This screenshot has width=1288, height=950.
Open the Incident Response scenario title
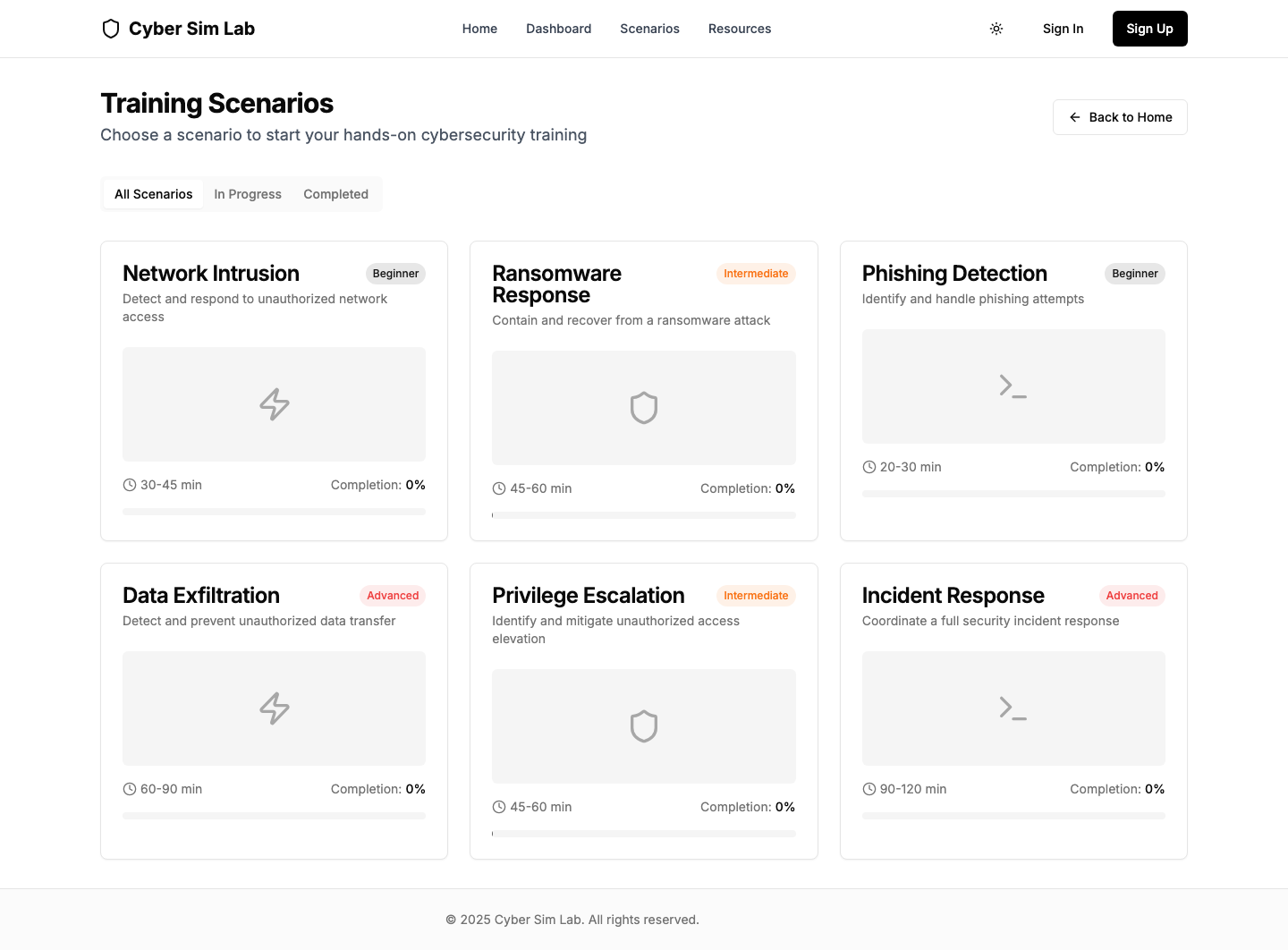click(953, 596)
